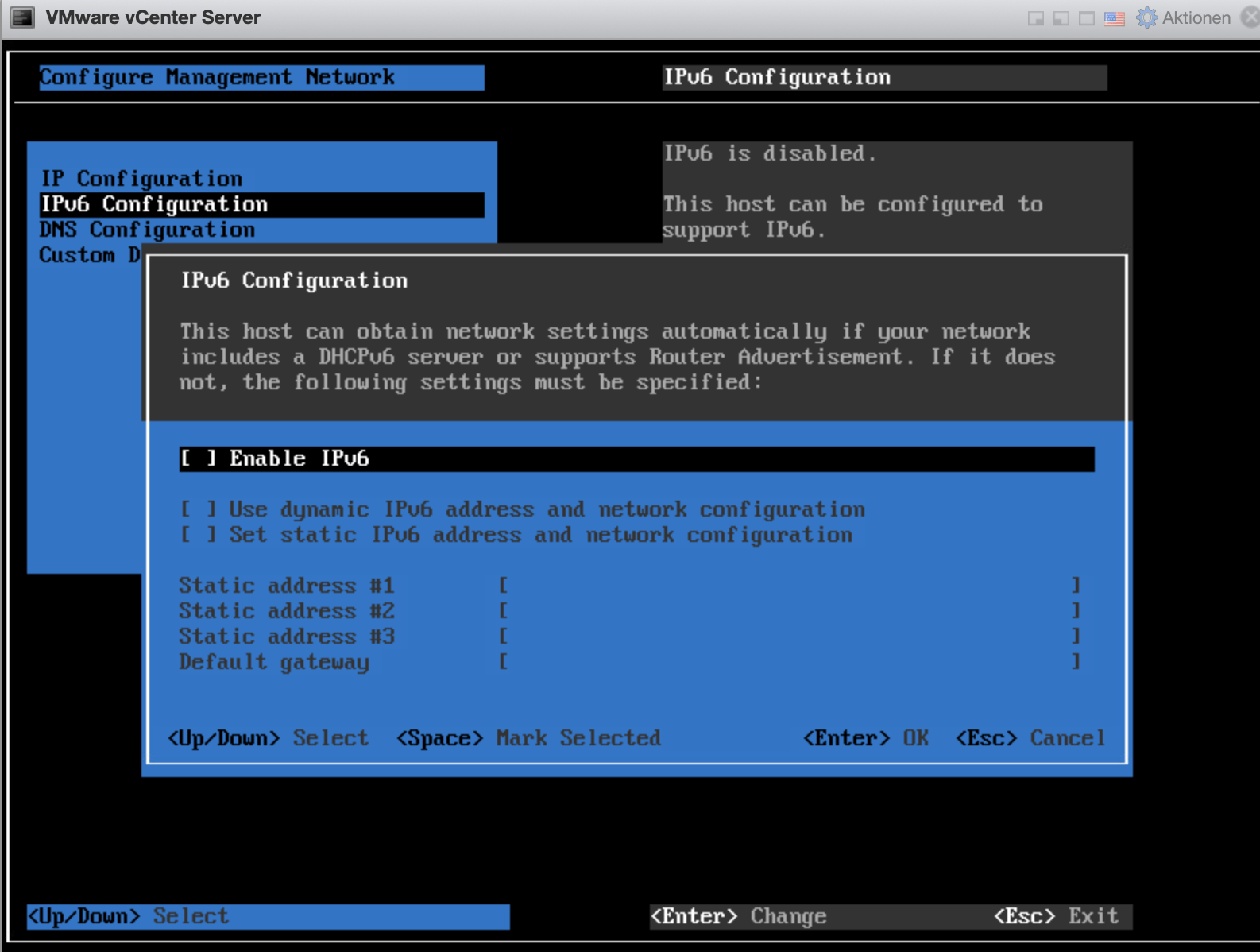Click <Enter> OK in the dialog

865,738
